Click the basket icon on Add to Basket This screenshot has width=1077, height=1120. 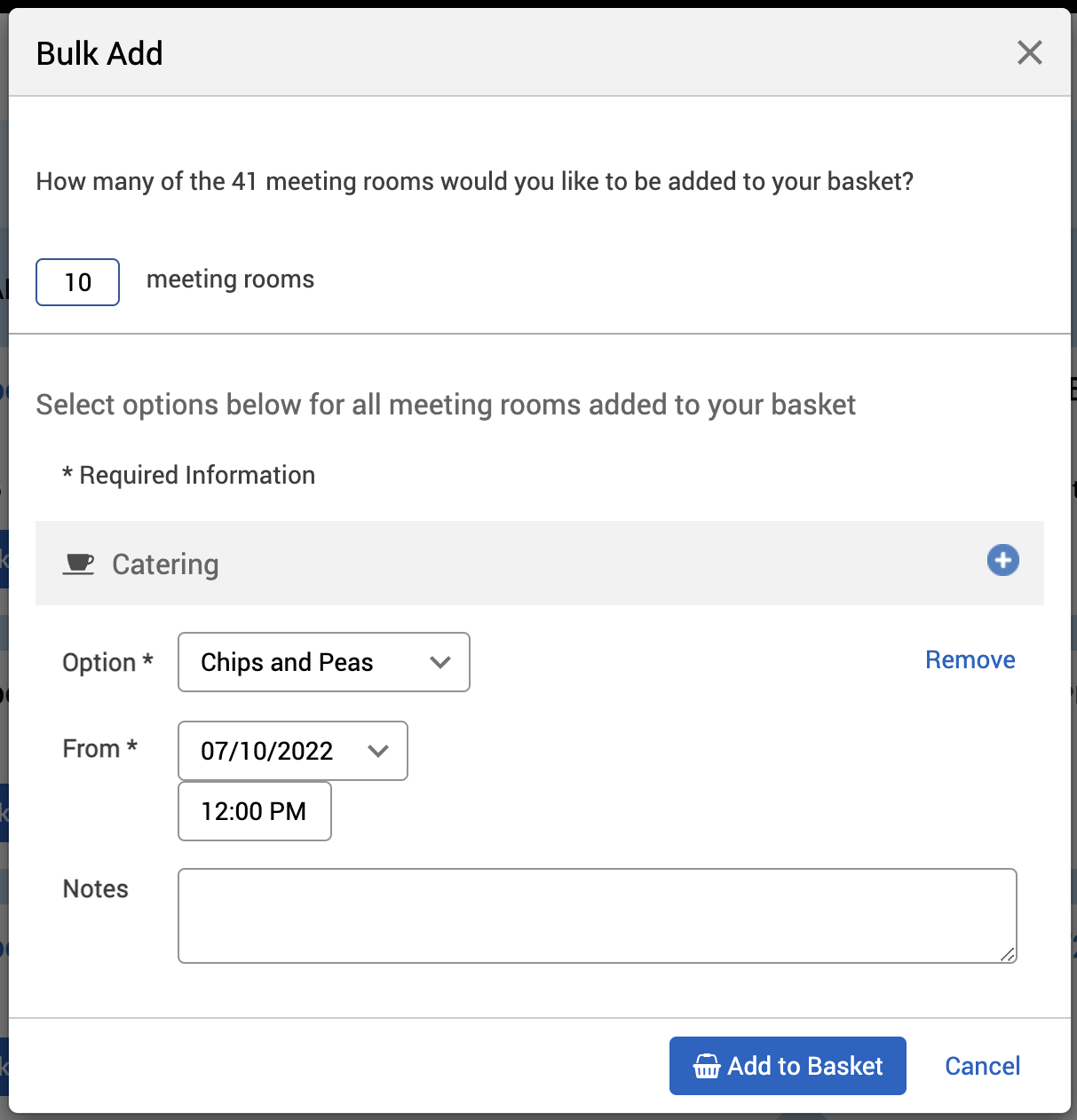pos(706,1066)
